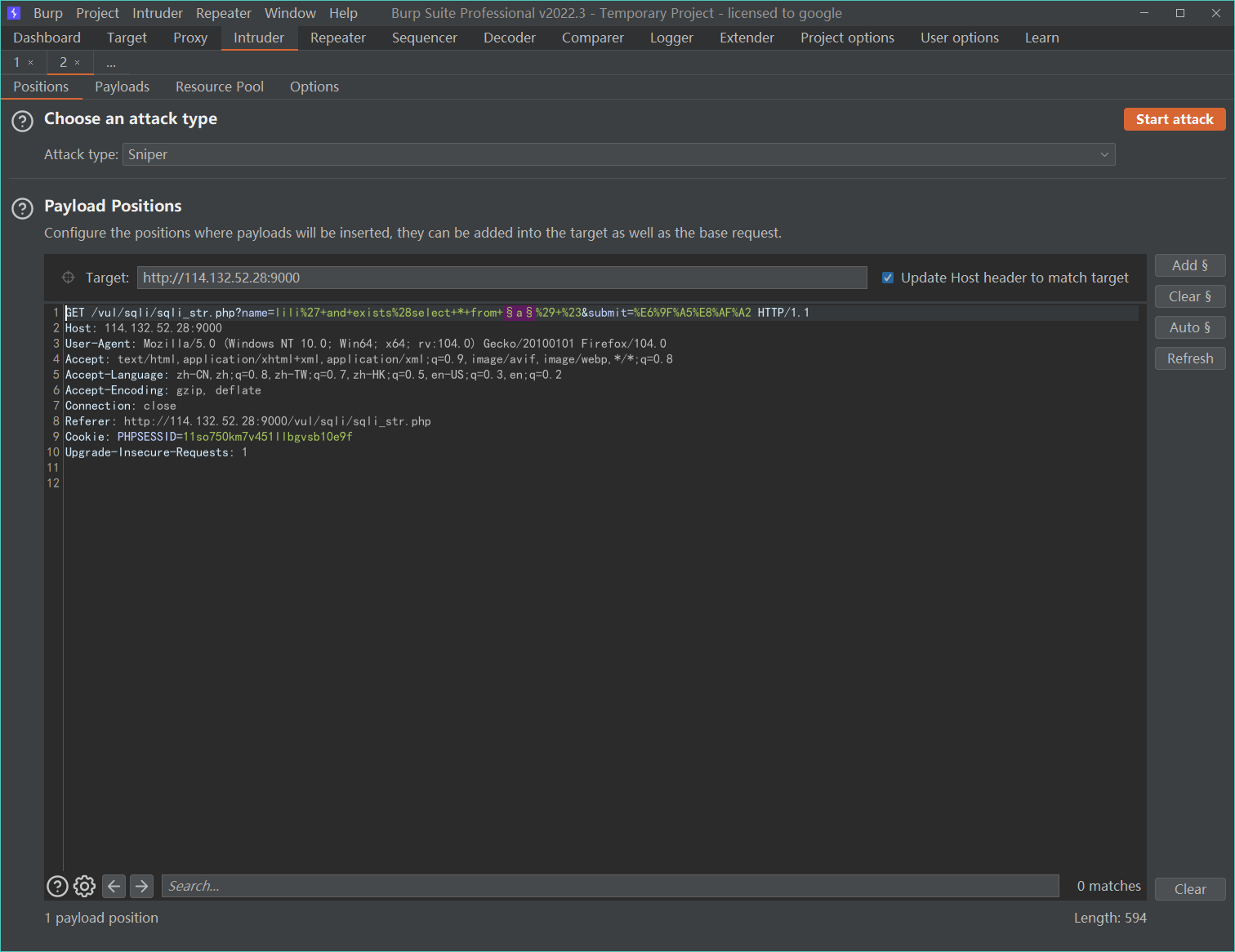The width and height of the screenshot is (1235, 952).
Task: Click the PHPSESSID cookie value
Action: pyautogui.click(x=268, y=437)
